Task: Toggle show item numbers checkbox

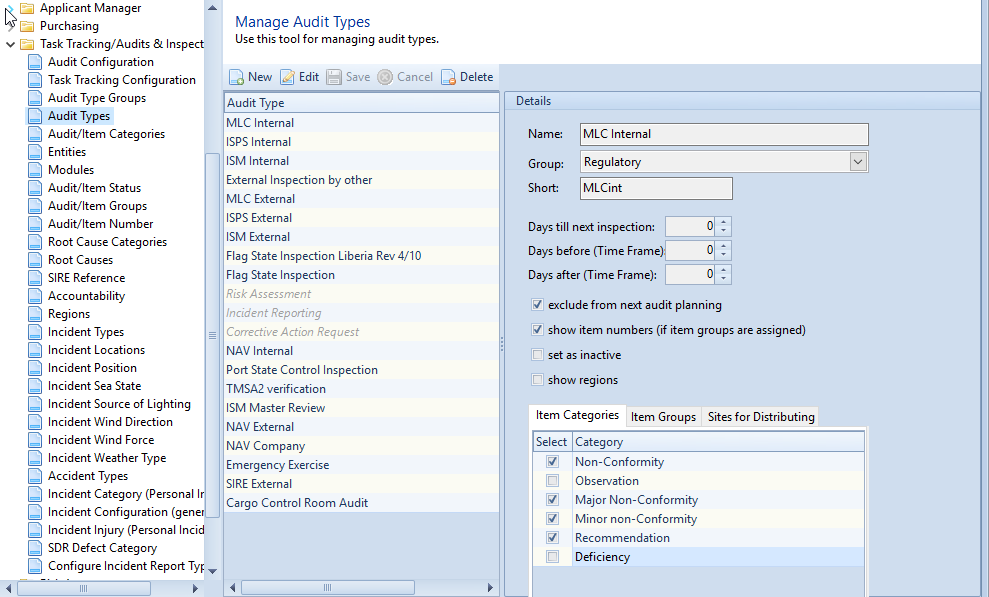Action: pyautogui.click(x=537, y=330)
